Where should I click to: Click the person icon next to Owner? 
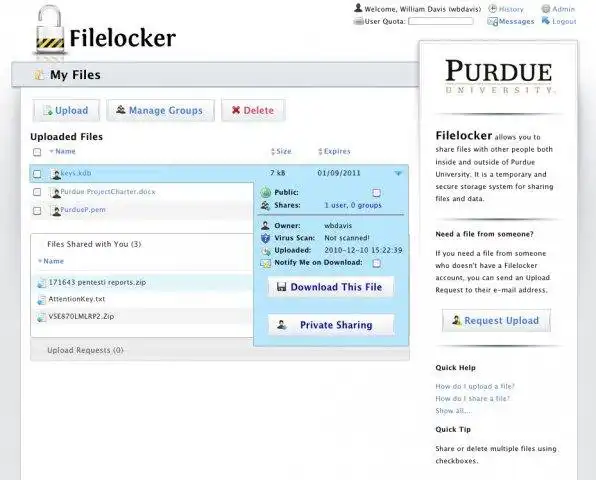pos(265,226)
